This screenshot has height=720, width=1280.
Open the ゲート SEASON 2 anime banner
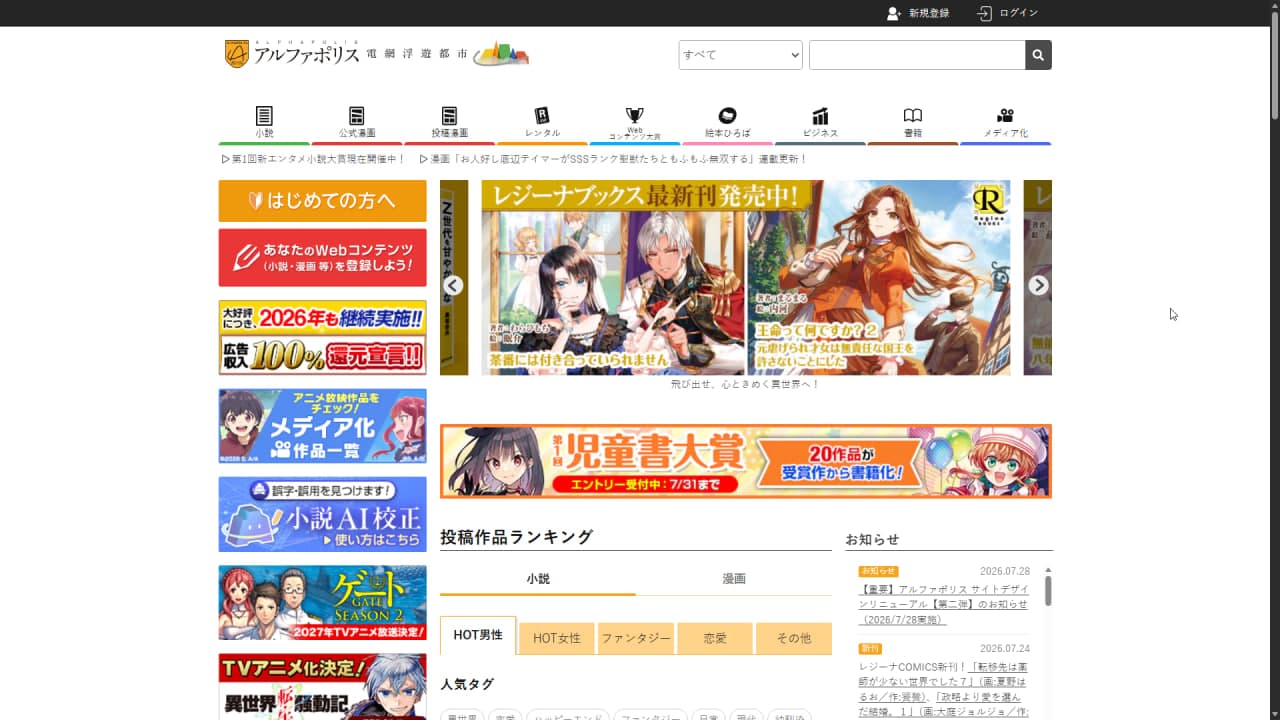[x=323, y=602]
